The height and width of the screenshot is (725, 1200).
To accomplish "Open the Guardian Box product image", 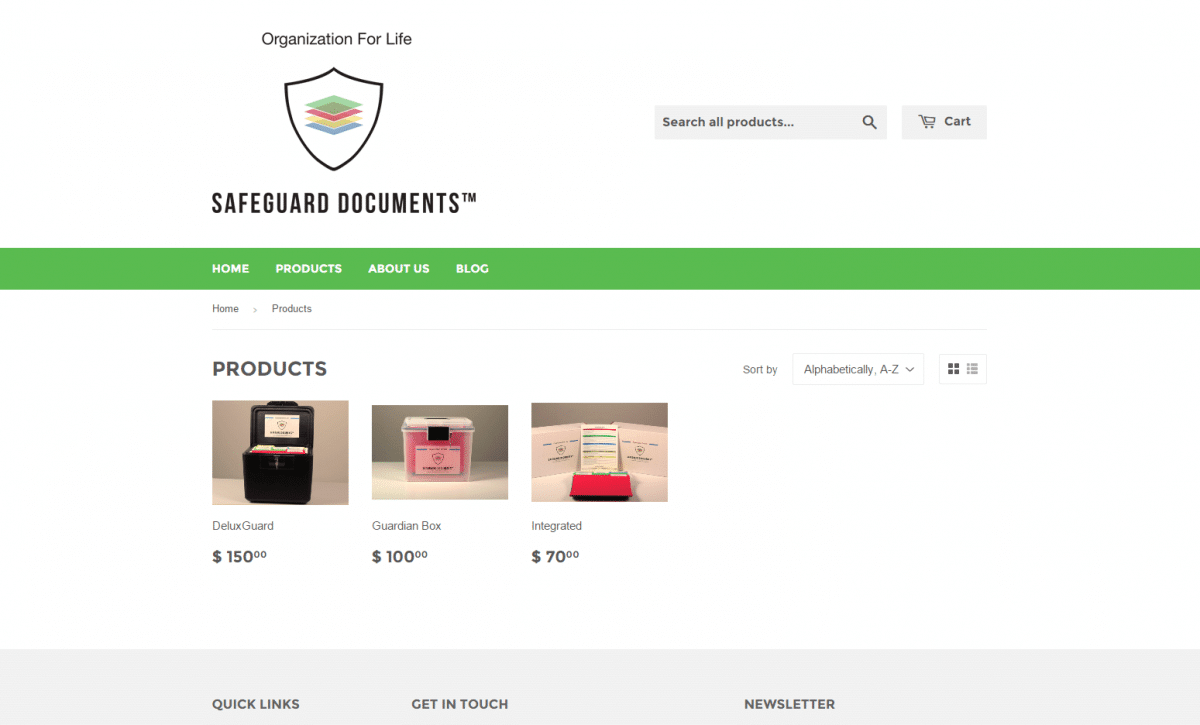I will [440, 452].
